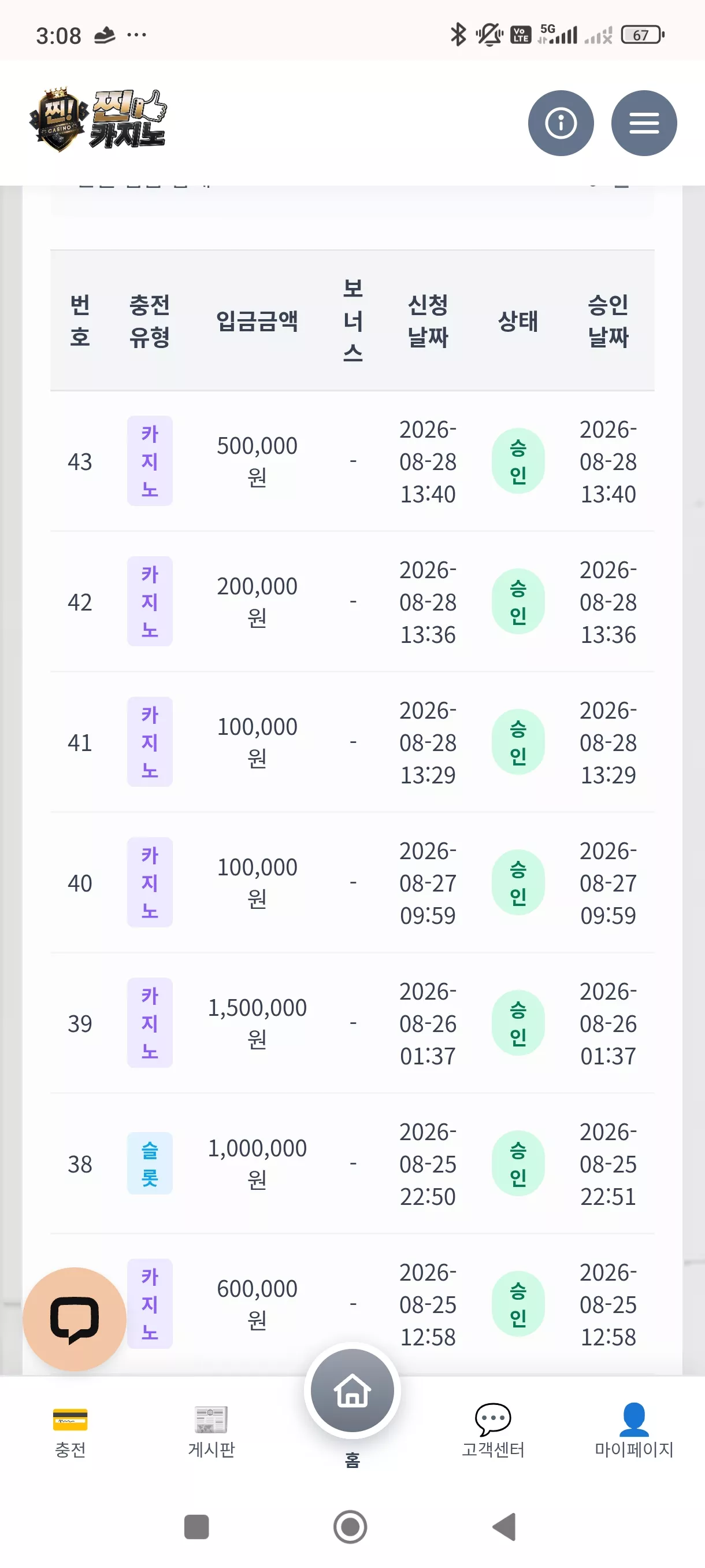The width and height of the screenshot is (705, 1568).
Task: Select row number 40 cell
Action: point(80,883)
